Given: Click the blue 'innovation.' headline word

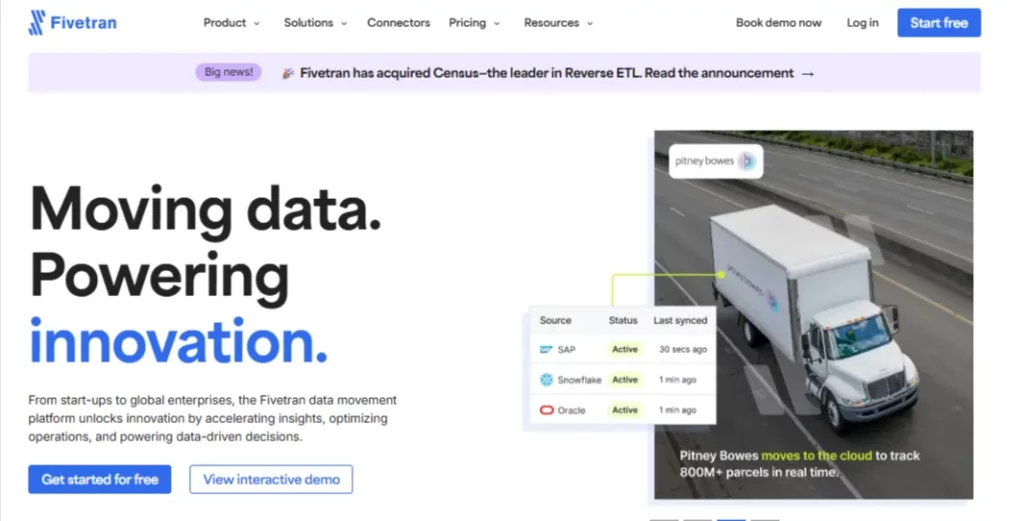Looking at the screenshot, I should pos(178,341).
